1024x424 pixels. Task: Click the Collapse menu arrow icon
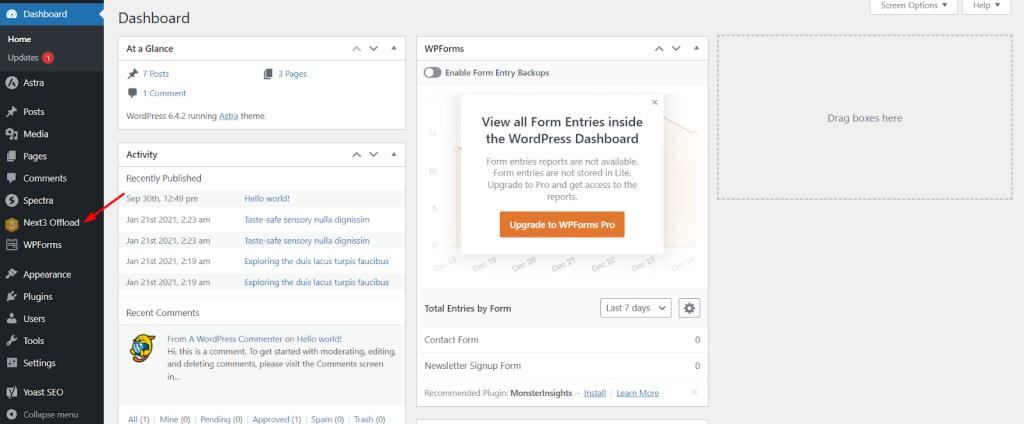tap(11, 414)
